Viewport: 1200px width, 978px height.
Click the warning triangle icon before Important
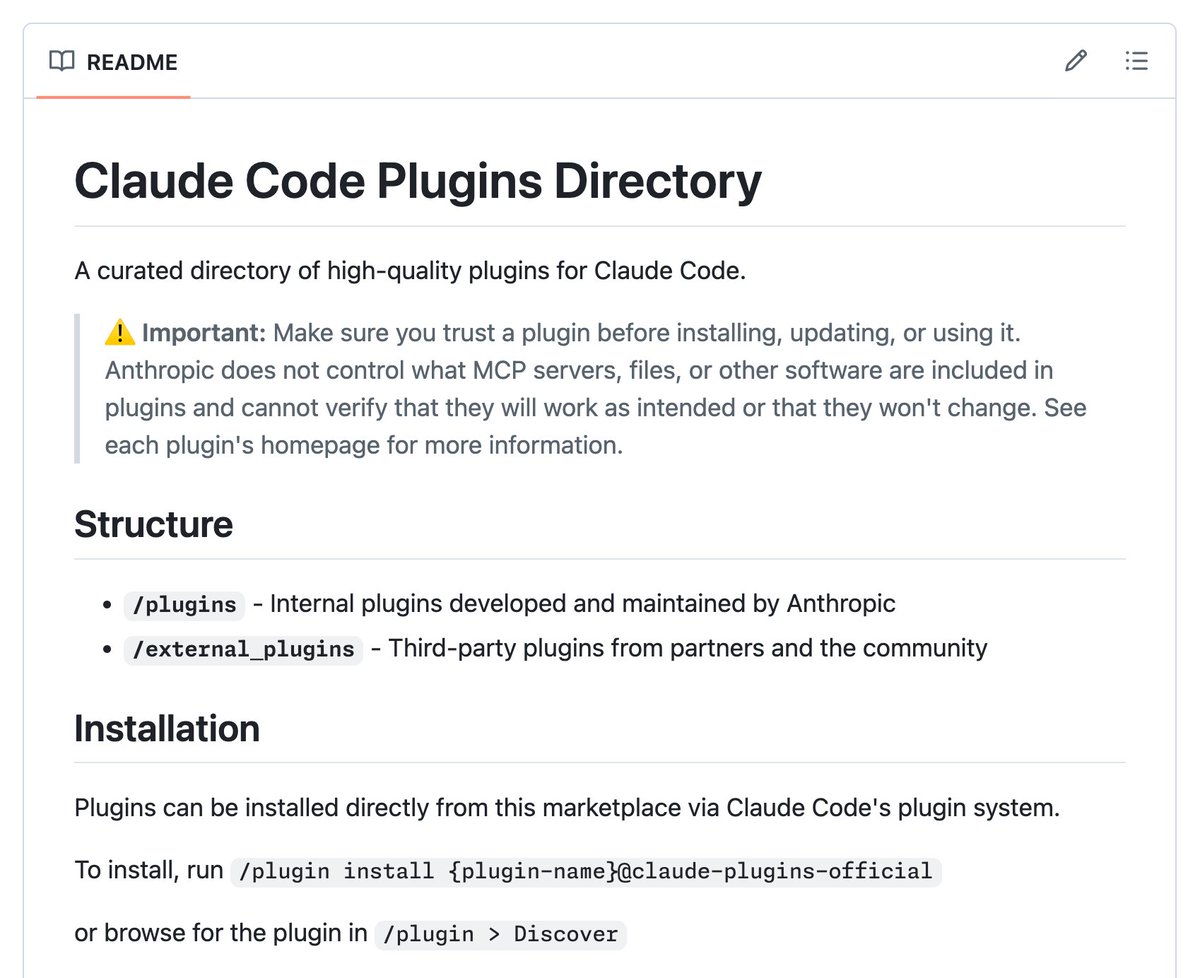point(119,333)
